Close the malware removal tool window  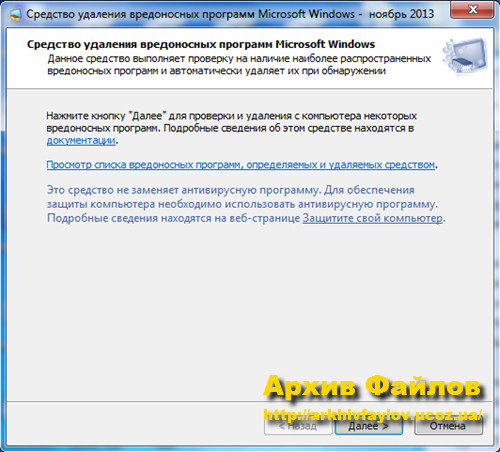[472, 10]
